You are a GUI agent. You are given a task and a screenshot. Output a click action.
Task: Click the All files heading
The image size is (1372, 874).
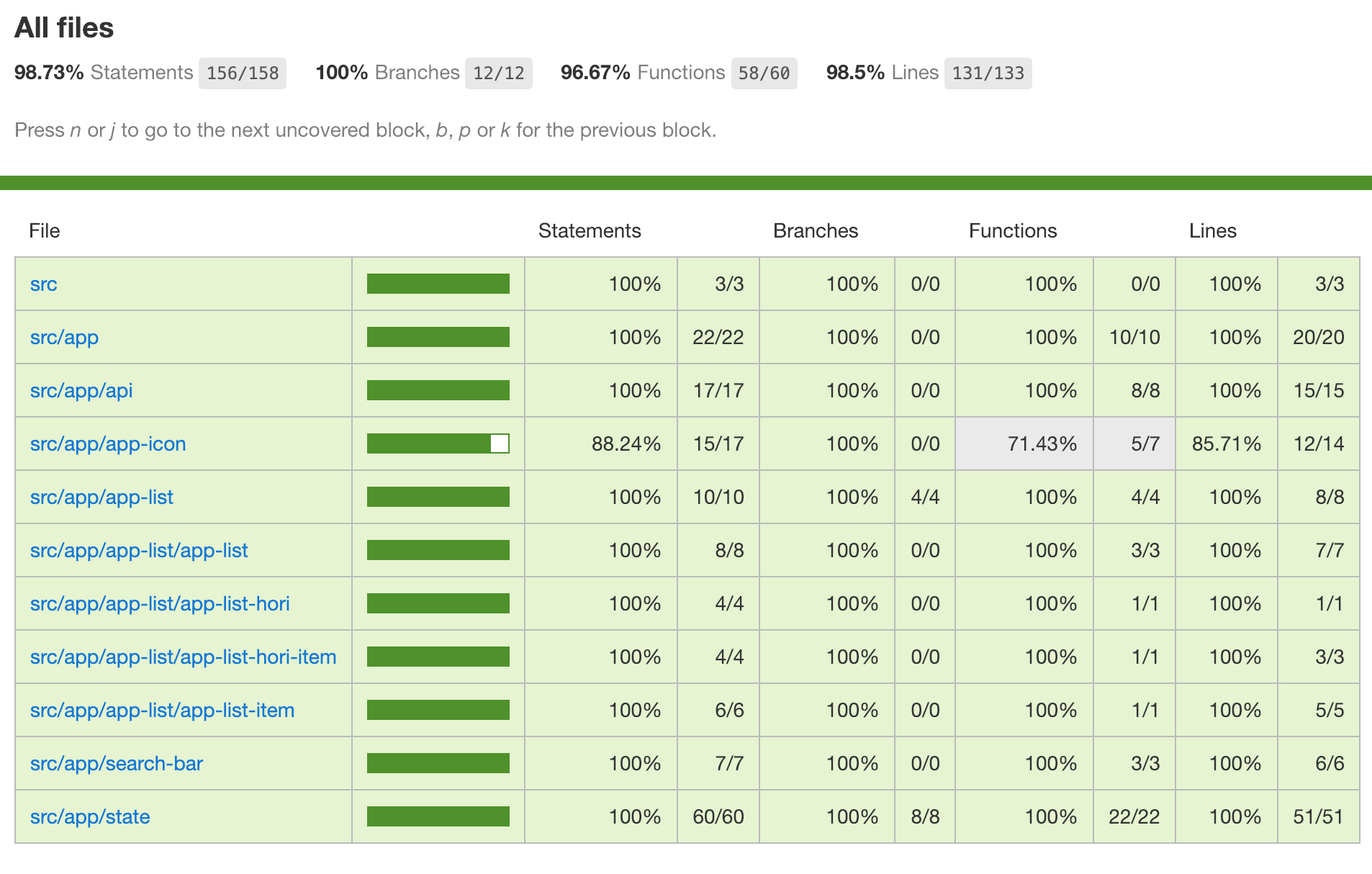click(64, 28)
